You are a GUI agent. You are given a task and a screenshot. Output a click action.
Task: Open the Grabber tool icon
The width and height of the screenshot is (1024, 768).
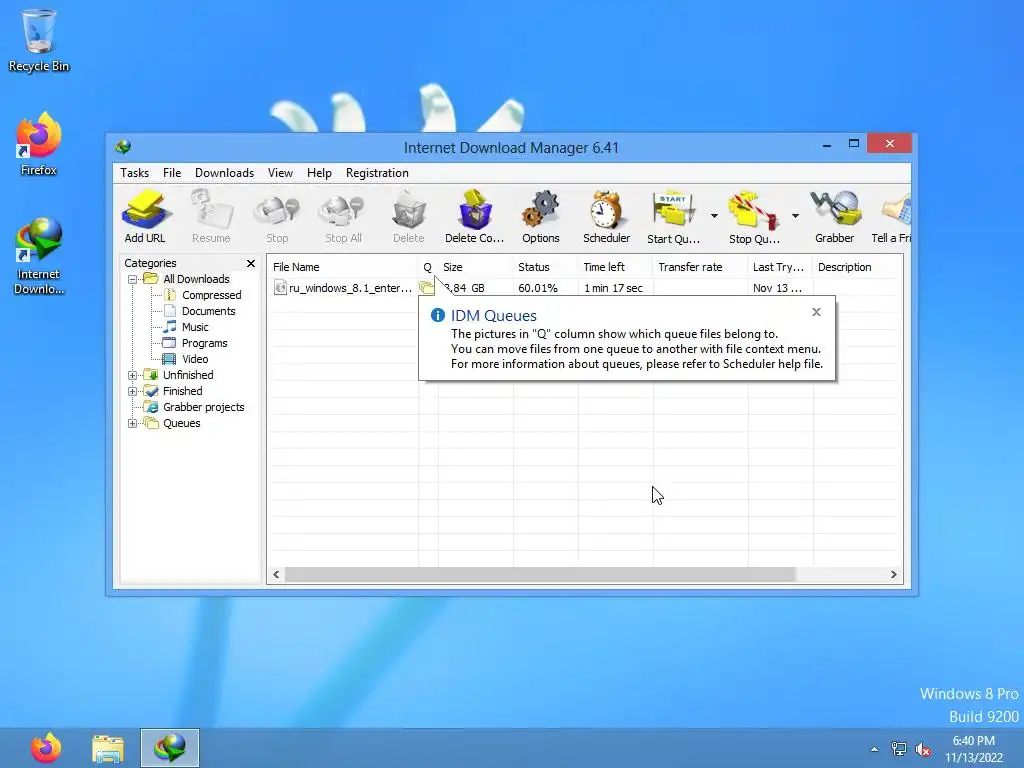point(835,217)
